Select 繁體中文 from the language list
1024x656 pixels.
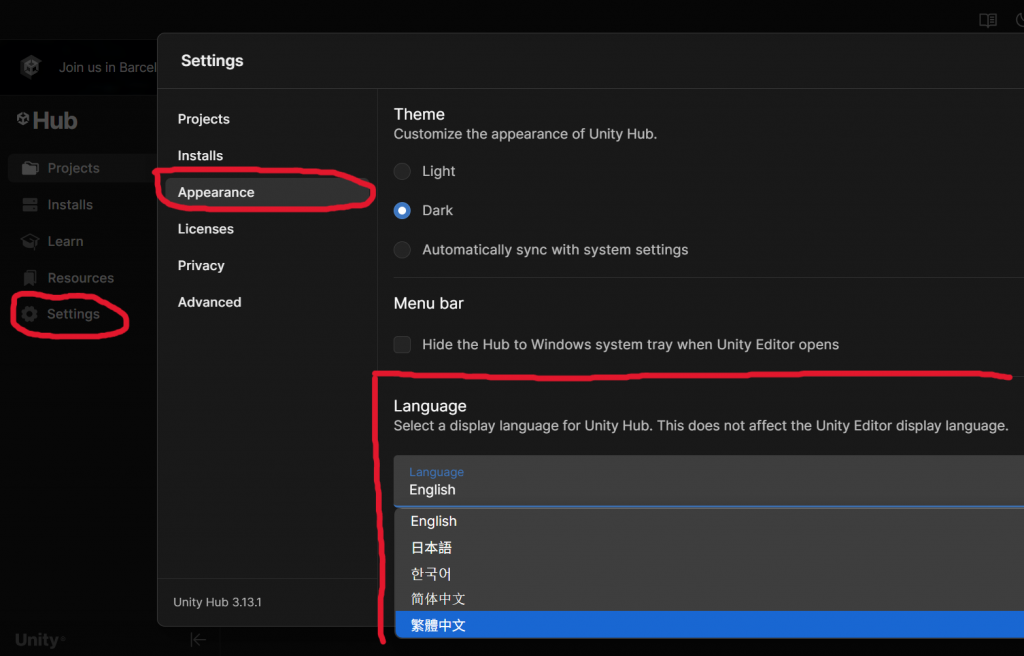click(x=709, y=625)
